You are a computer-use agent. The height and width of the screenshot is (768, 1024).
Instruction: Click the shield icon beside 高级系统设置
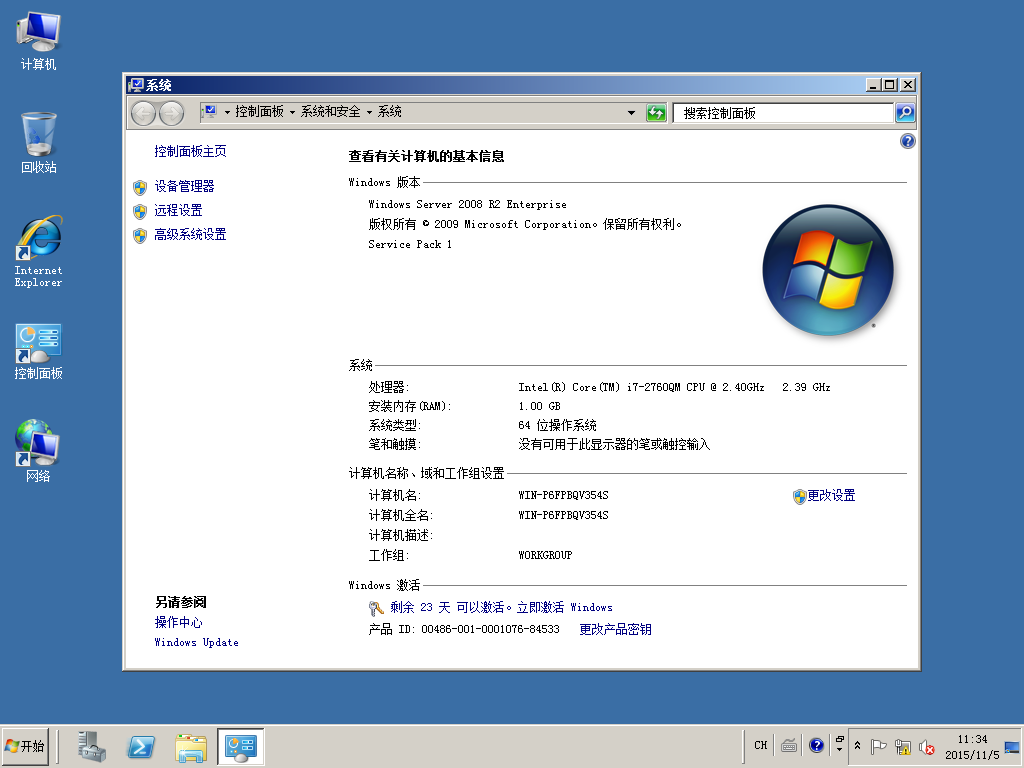point(140,236)
